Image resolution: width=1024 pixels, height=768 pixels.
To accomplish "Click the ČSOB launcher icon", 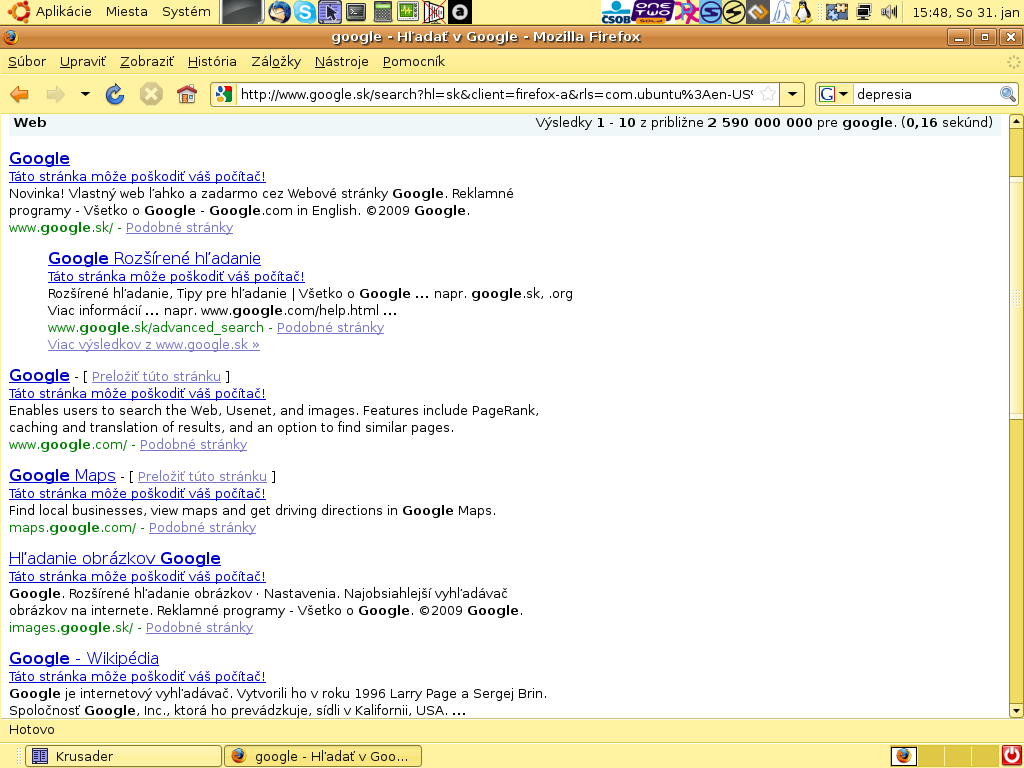I will [616, 12].
